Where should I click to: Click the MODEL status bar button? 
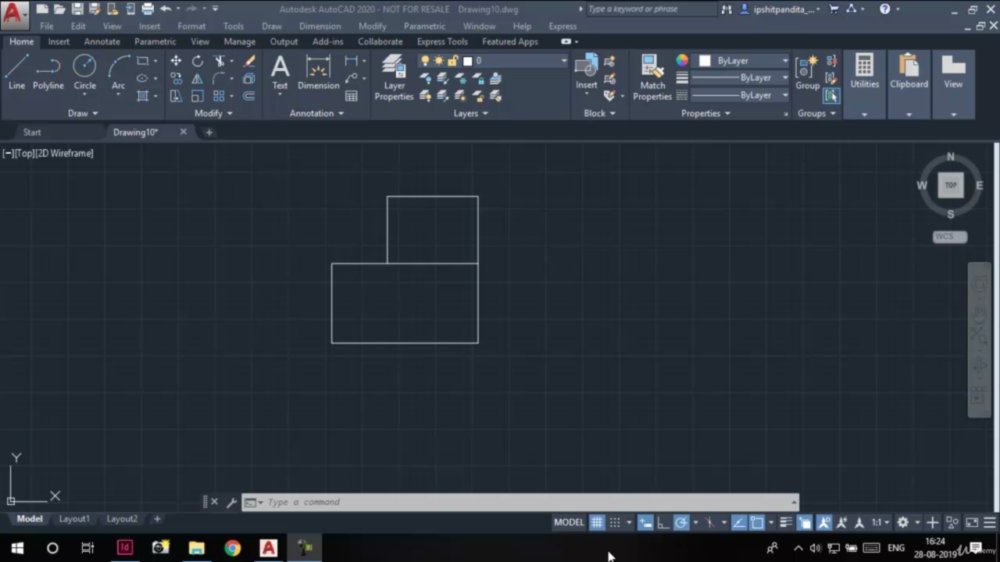(568, 522)
